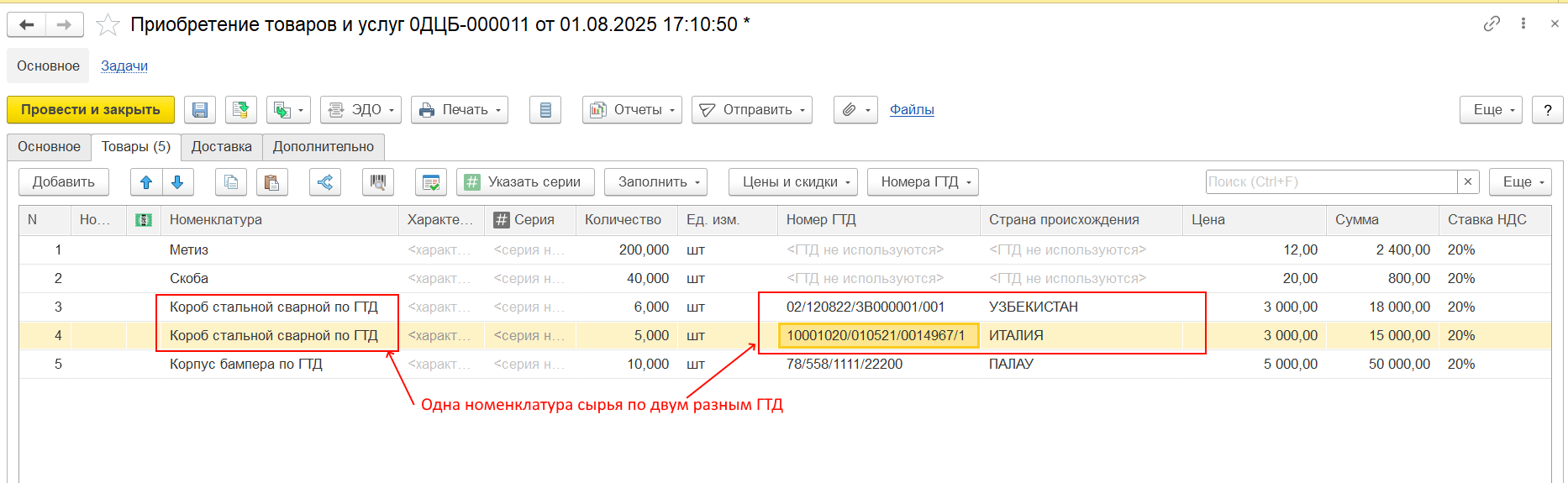
Task: Move selected row up with blue arrow
Action: pyautogui.click(x=146, y=182)
